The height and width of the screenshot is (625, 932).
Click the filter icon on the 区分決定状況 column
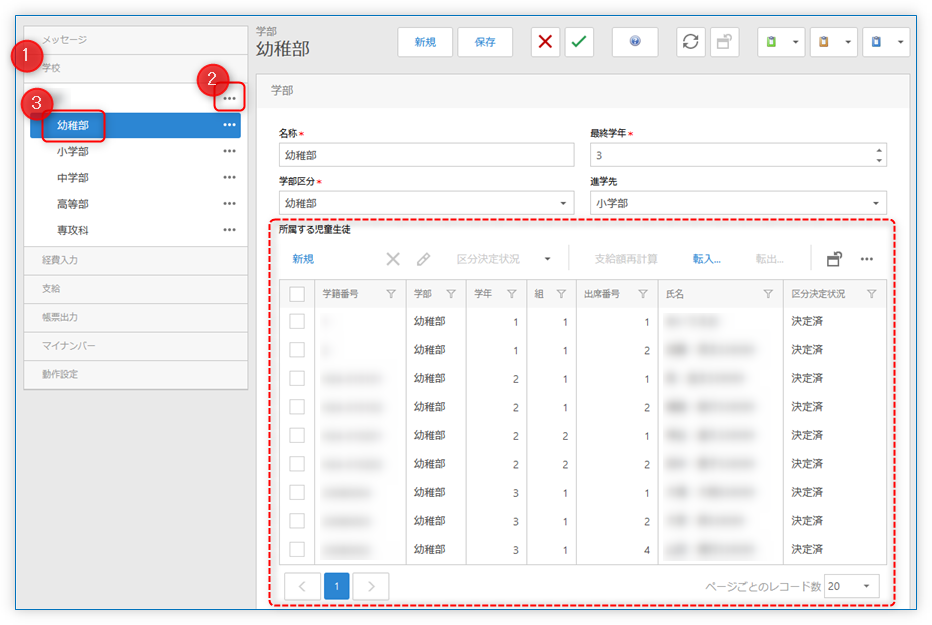click(871, 293)
